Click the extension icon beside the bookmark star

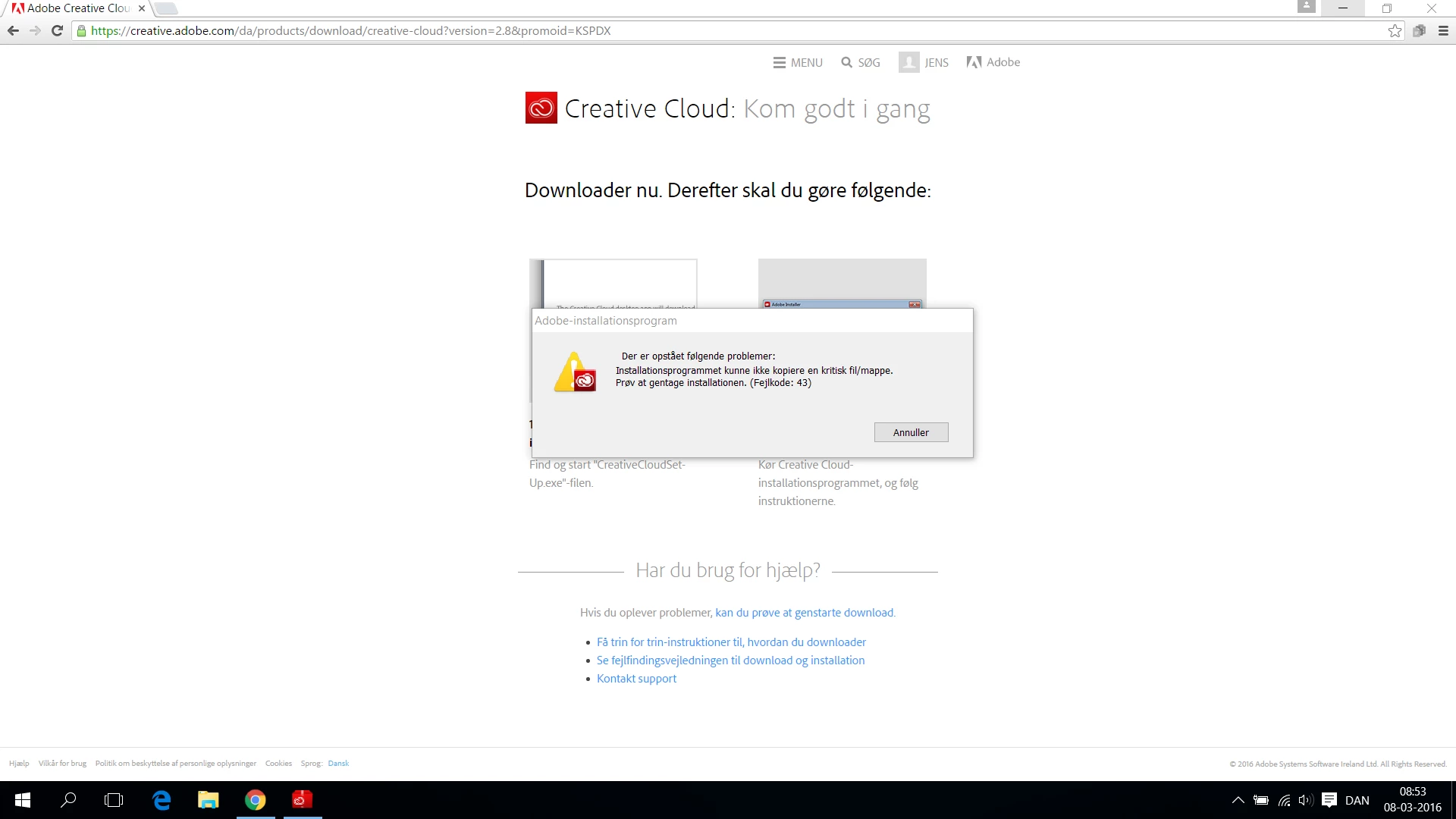tap(1419, 31)
